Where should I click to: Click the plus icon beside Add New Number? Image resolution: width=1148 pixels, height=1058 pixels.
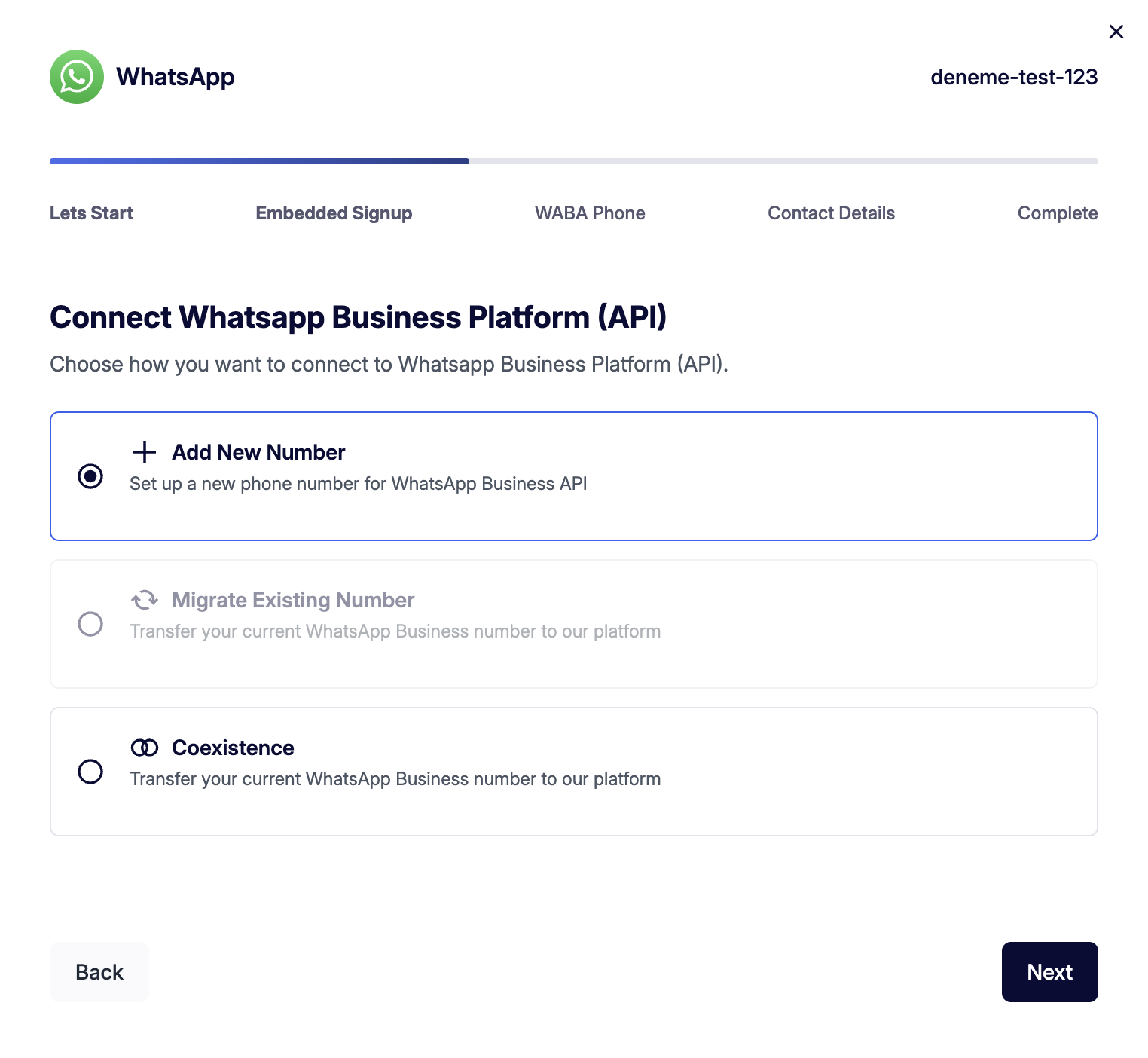pos(144,452)
